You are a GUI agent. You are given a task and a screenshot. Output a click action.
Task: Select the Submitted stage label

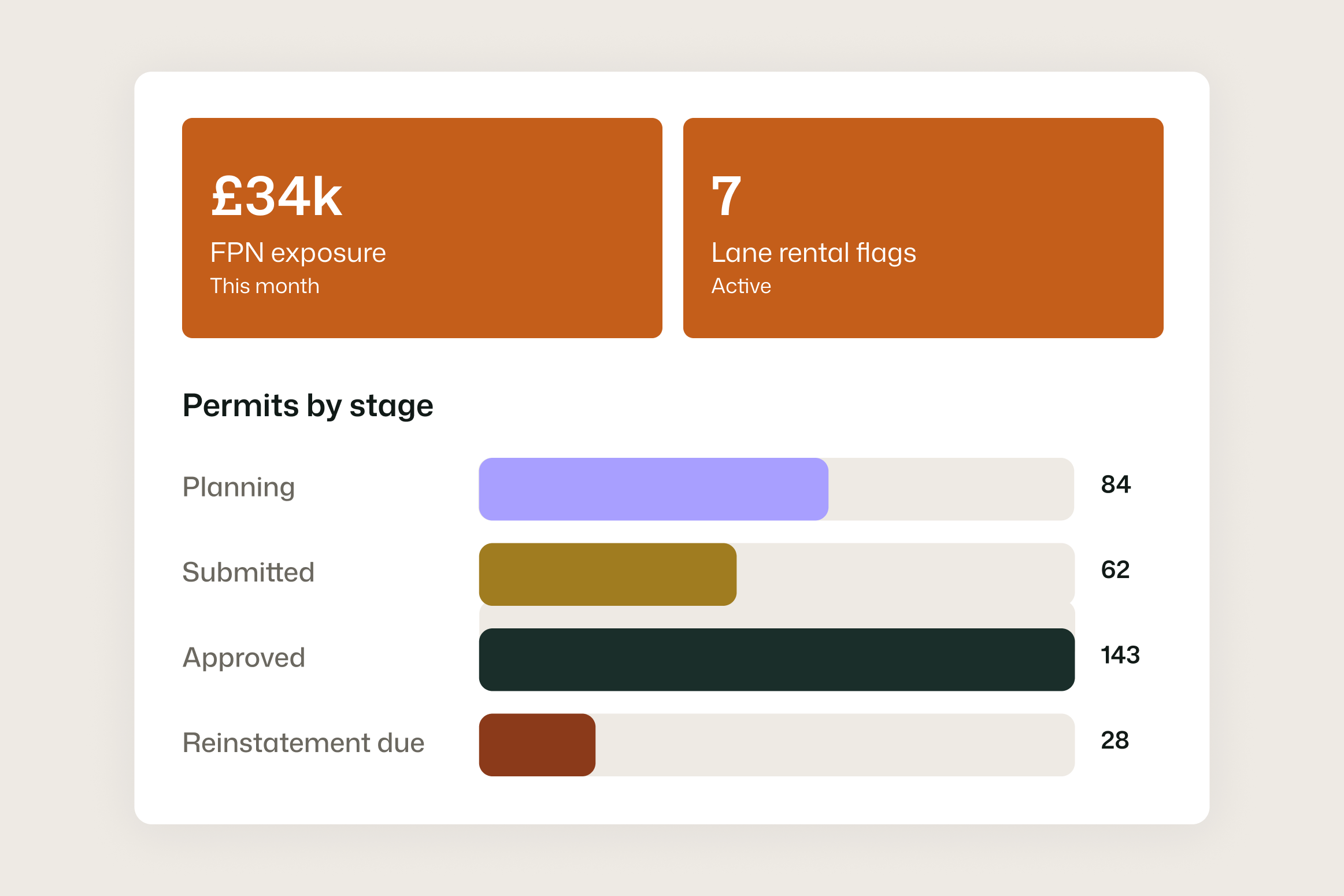click(x=248, y=572)
